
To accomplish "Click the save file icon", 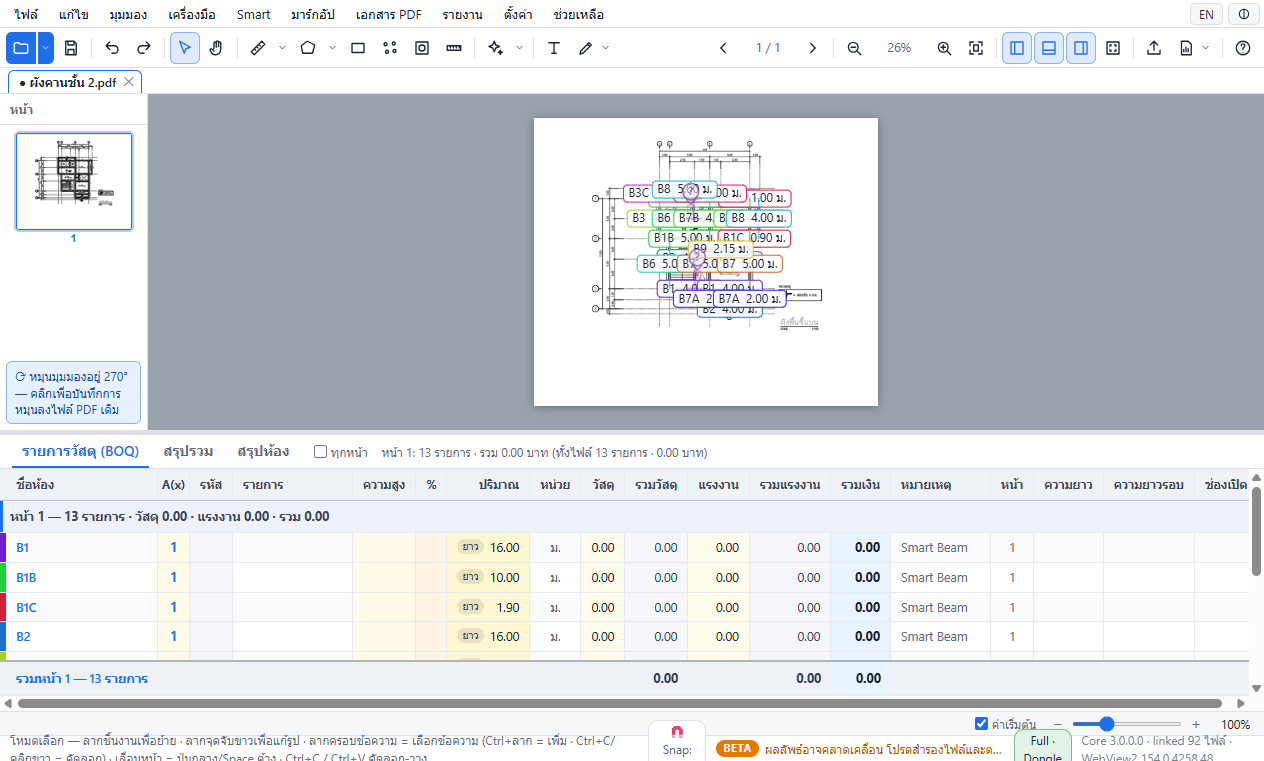I will point(71,48).
